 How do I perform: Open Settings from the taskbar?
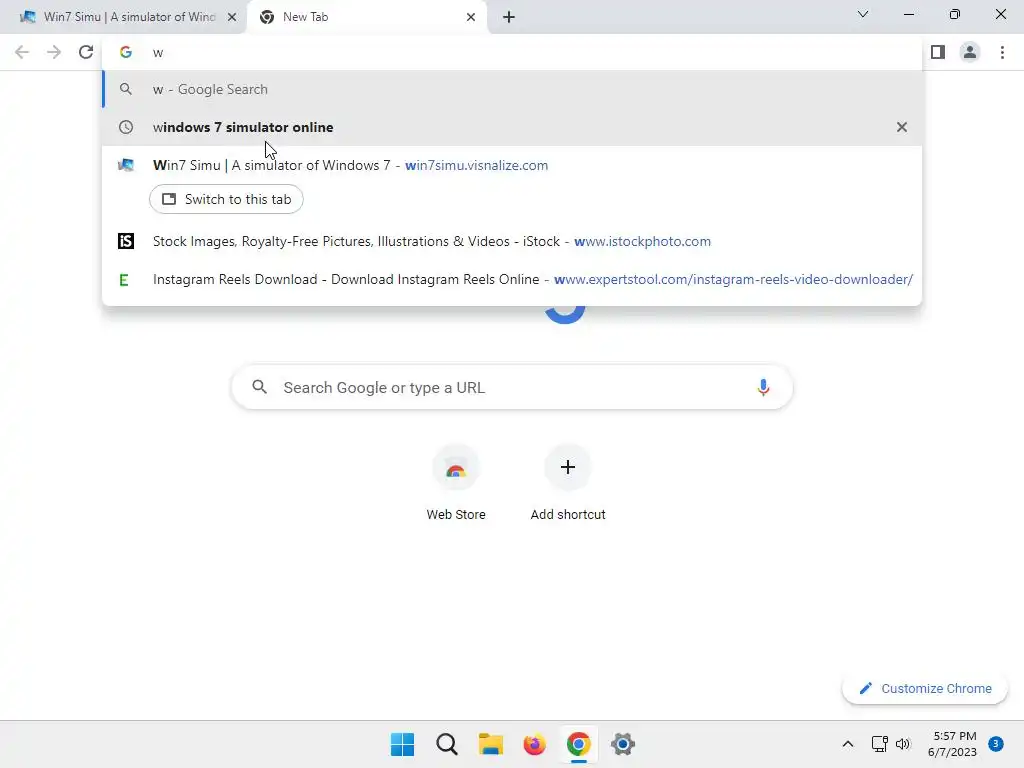click(622, 744)
